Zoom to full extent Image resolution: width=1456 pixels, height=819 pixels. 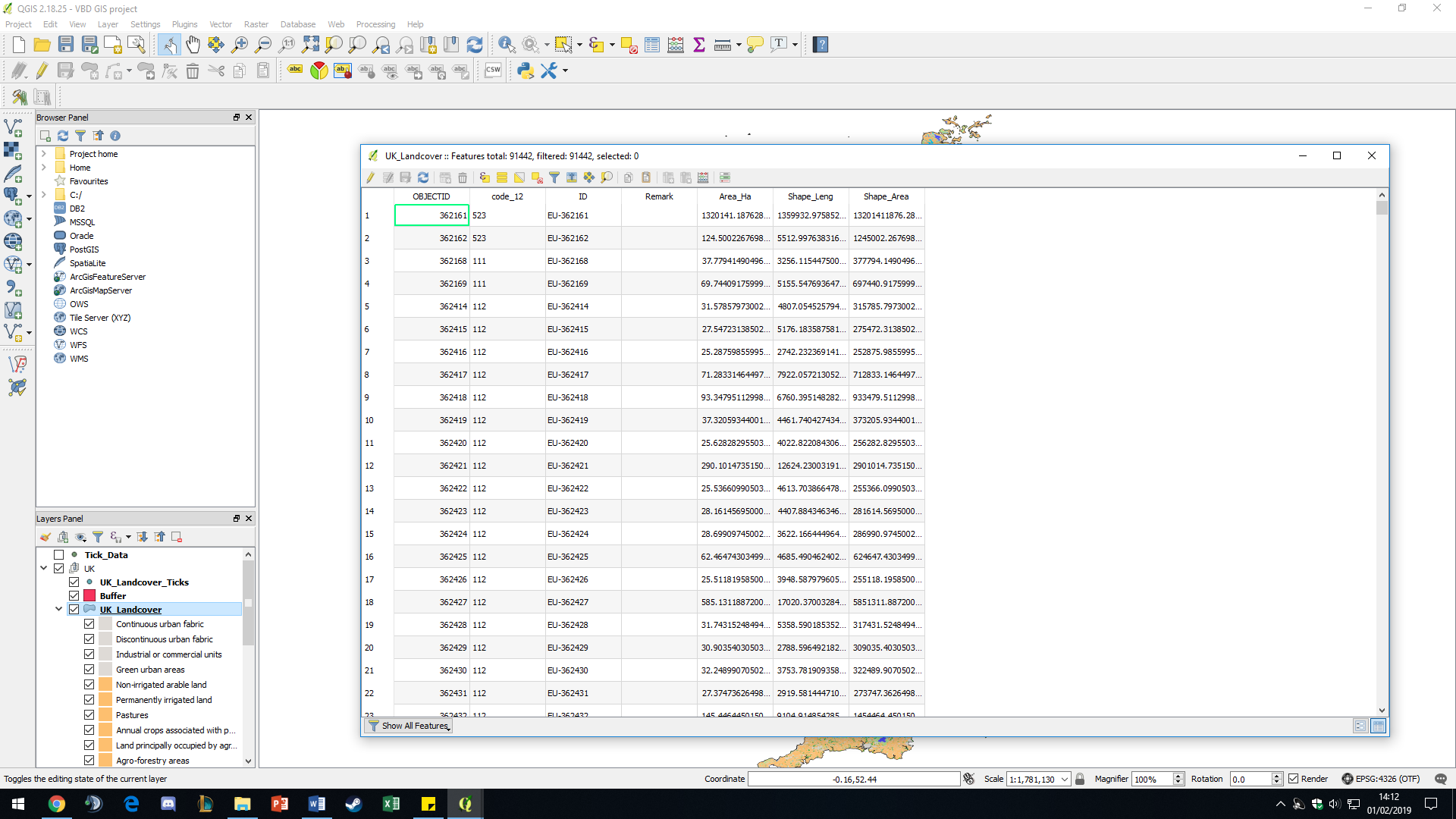pyautogui.click(x=310, y=45)
